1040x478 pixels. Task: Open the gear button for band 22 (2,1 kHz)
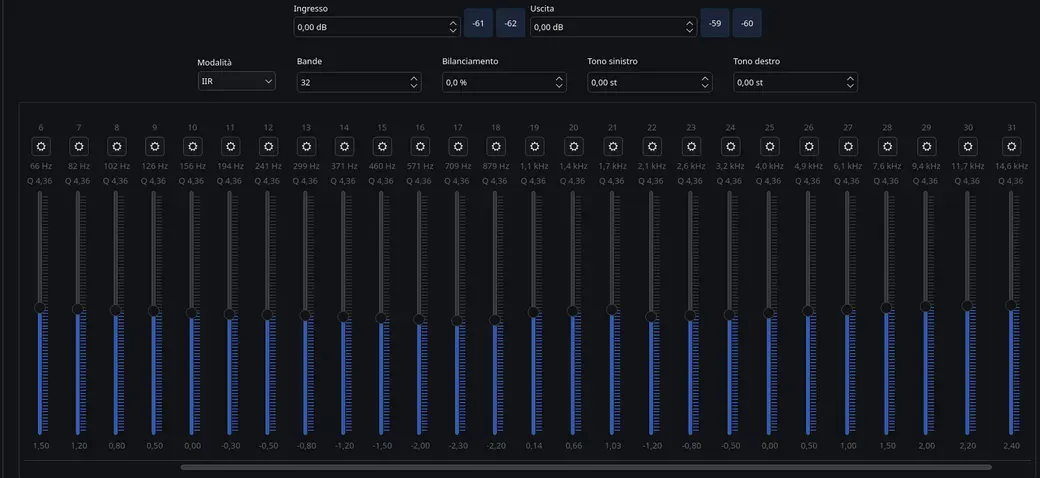click(652, 147)
